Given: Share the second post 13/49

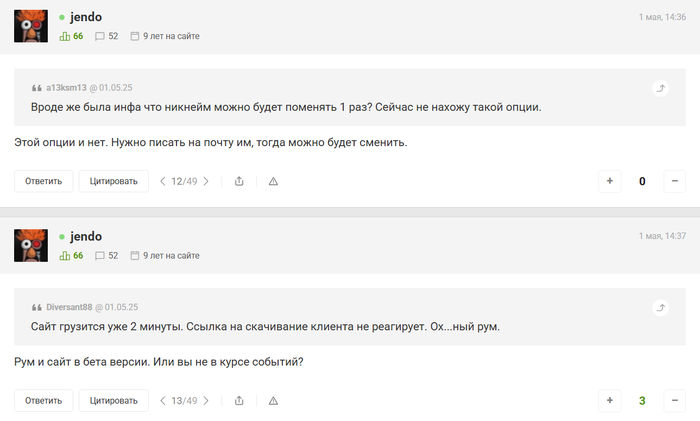Looking at the screenshot, I should 239,401.
